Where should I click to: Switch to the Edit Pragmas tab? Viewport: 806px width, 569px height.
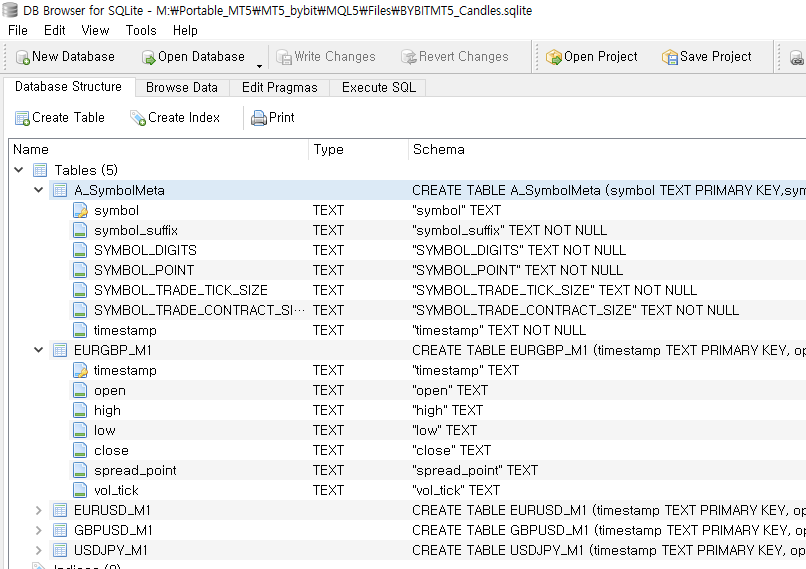click(x=280, y=87)
